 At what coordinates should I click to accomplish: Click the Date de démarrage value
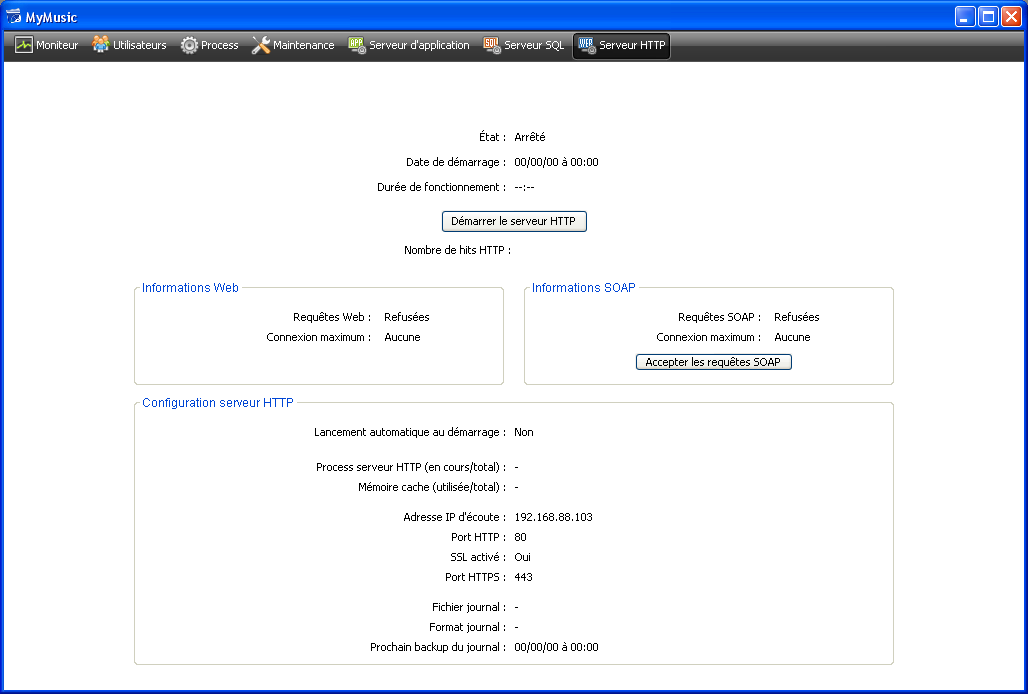556,162
